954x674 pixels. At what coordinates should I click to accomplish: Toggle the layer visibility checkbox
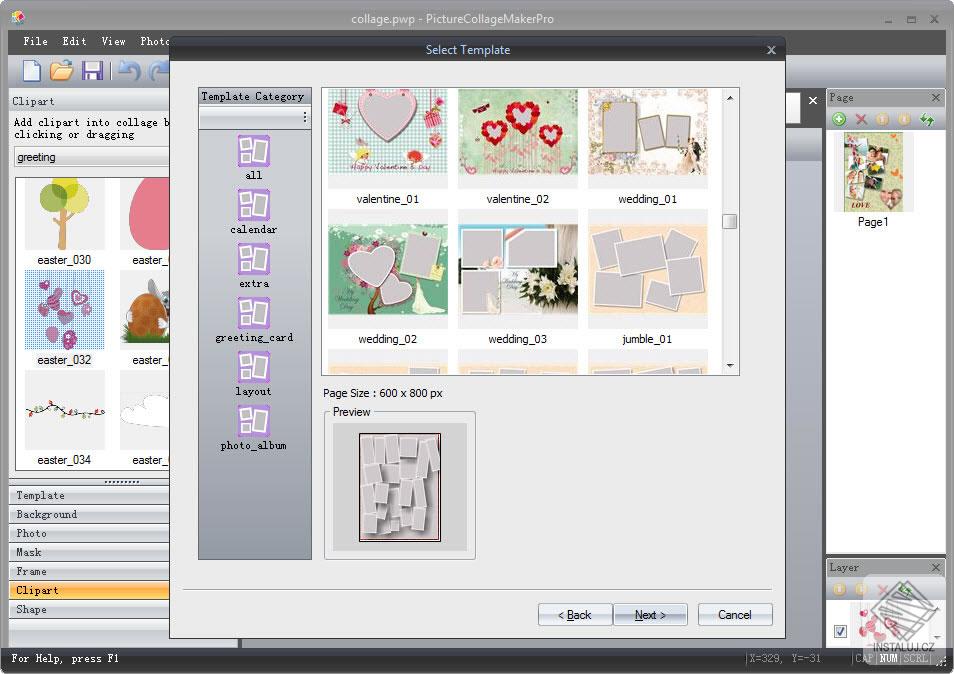(840, 631)
